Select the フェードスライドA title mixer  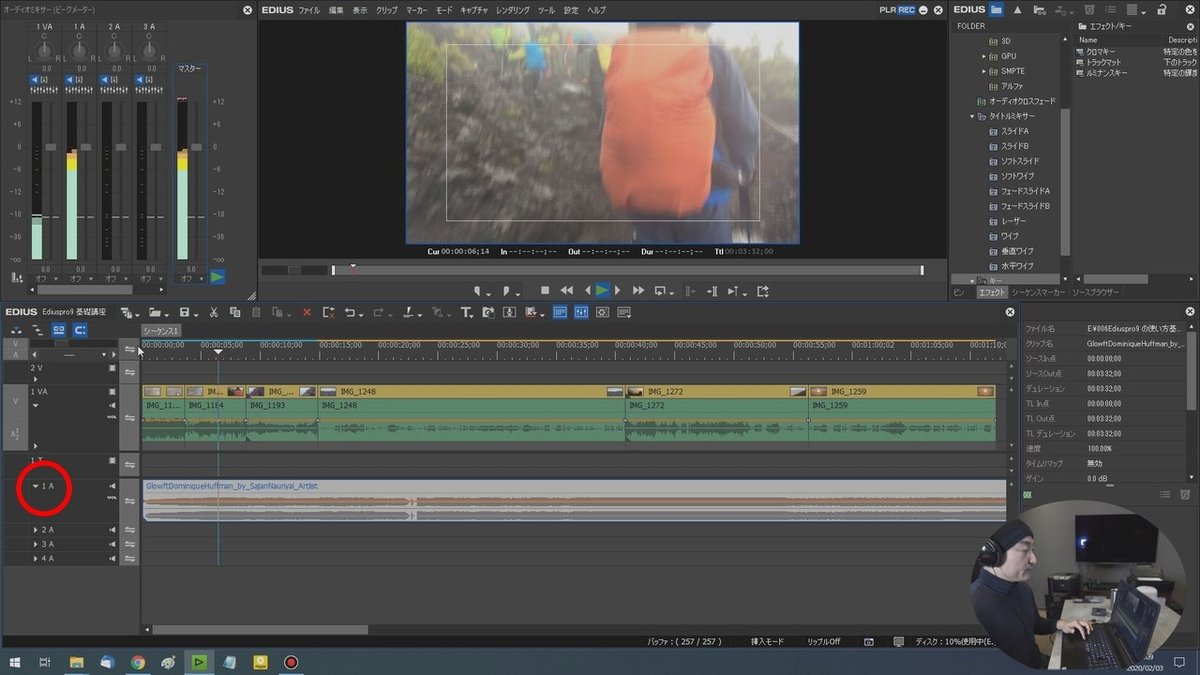(x=1025, y=191)
